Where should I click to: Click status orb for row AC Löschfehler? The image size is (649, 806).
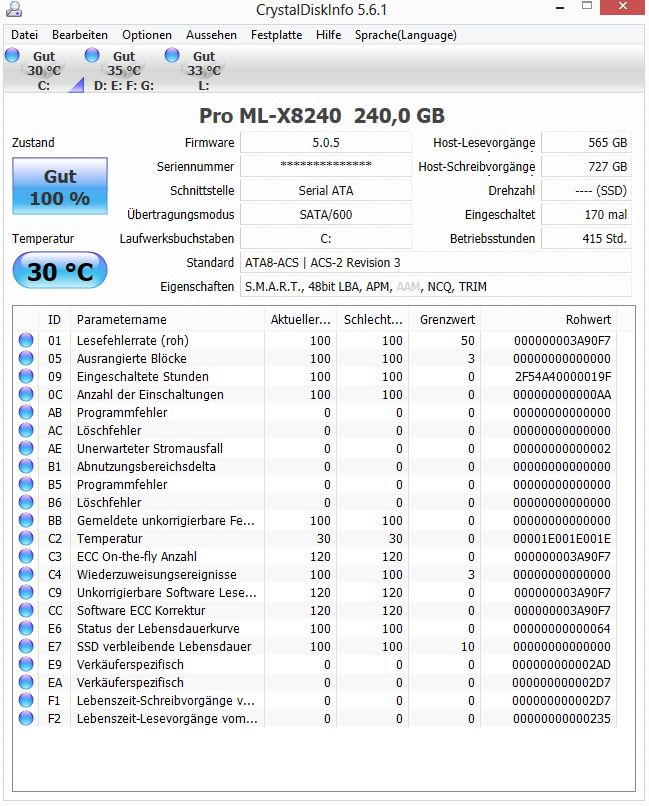(26, 430)
